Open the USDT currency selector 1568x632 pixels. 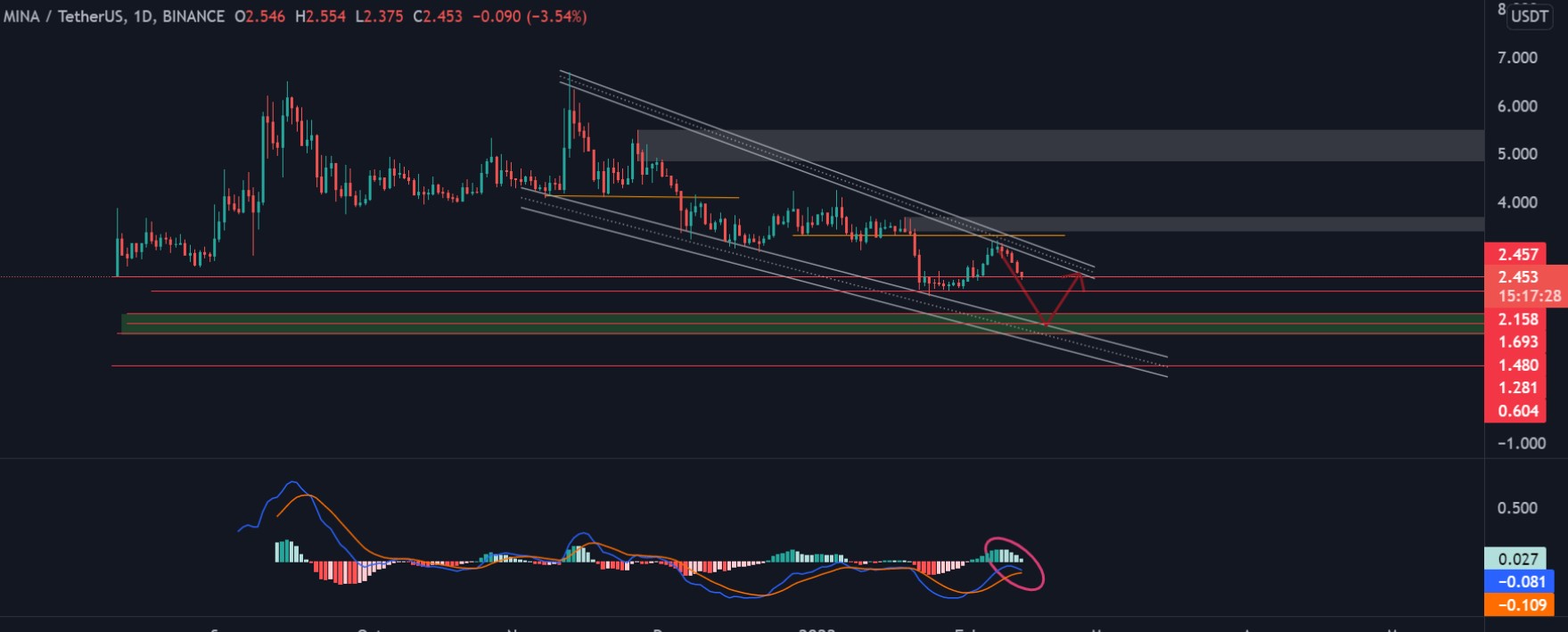1530,16
